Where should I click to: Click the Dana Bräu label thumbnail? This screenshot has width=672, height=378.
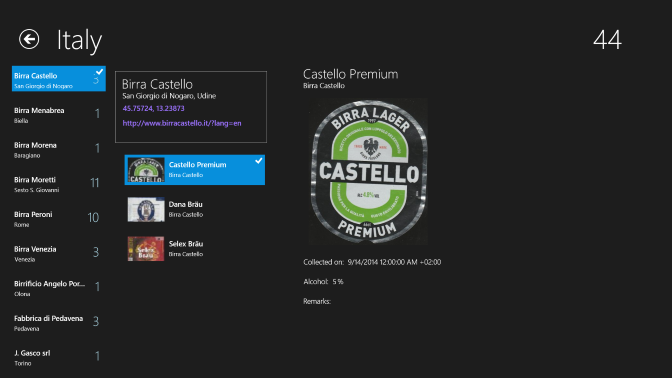tap(146, 209)
